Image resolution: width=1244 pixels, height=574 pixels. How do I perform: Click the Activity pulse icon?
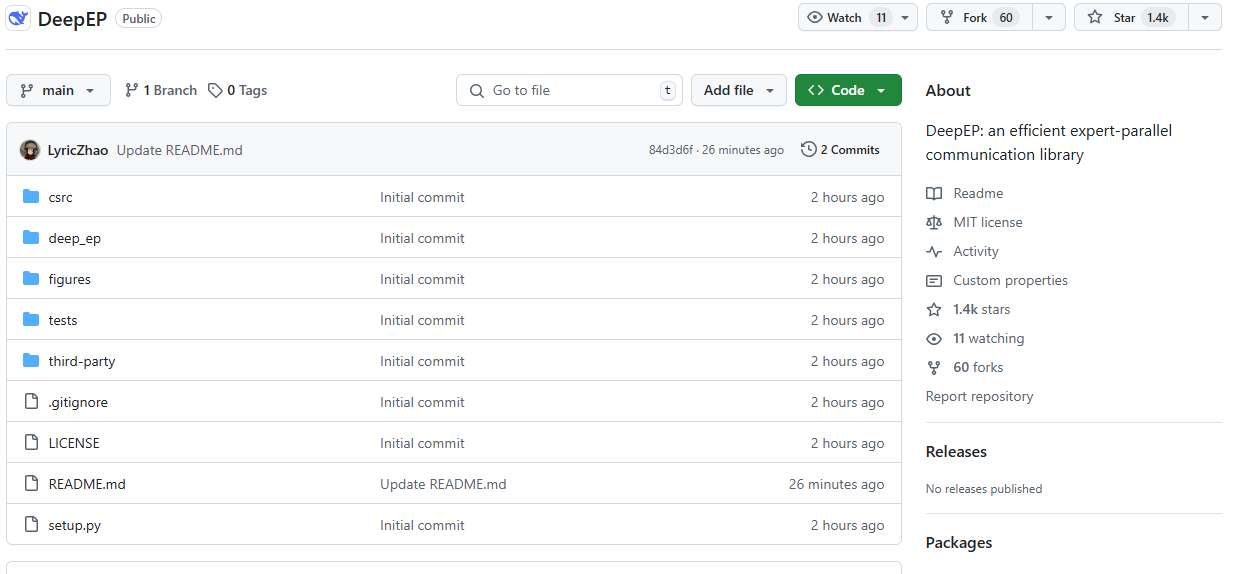[934, 251]
